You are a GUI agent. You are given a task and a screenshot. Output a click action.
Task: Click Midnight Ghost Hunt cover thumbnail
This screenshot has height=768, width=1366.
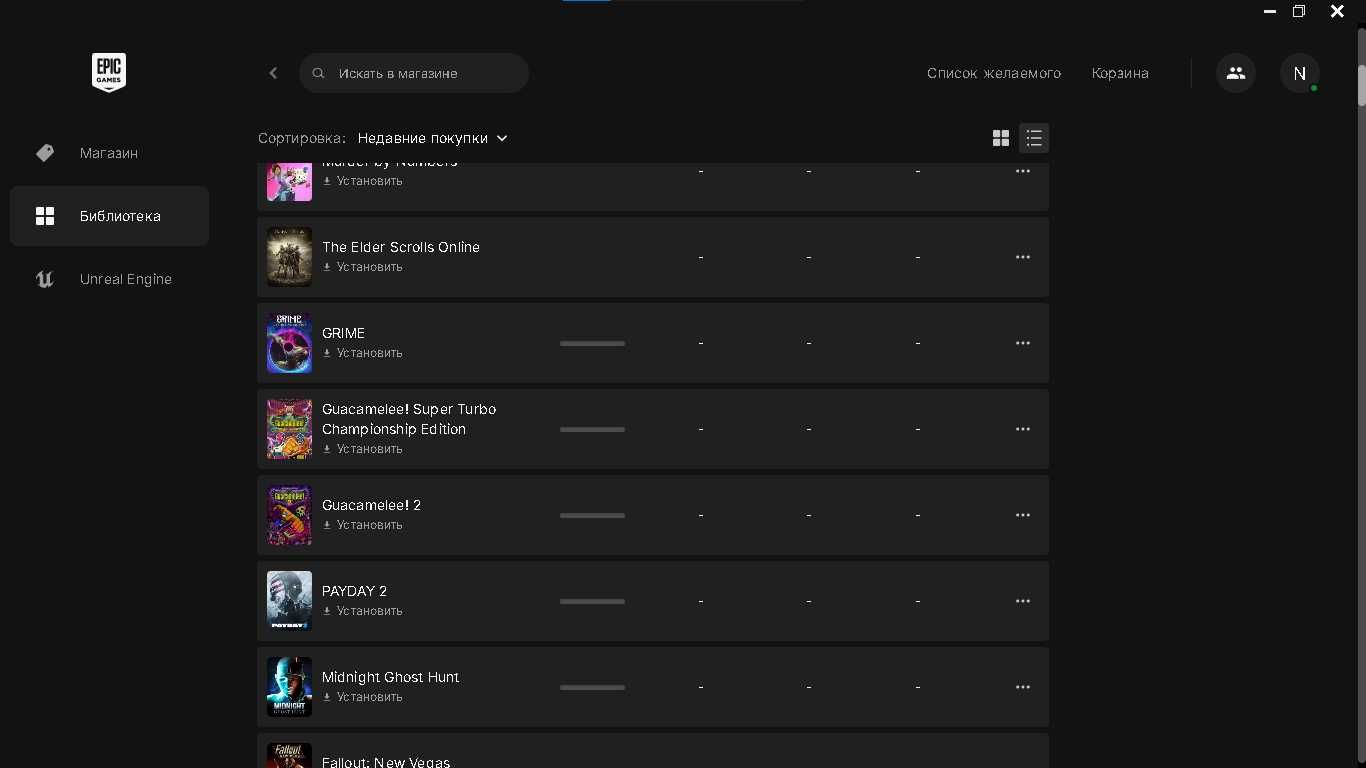point(289,687)
